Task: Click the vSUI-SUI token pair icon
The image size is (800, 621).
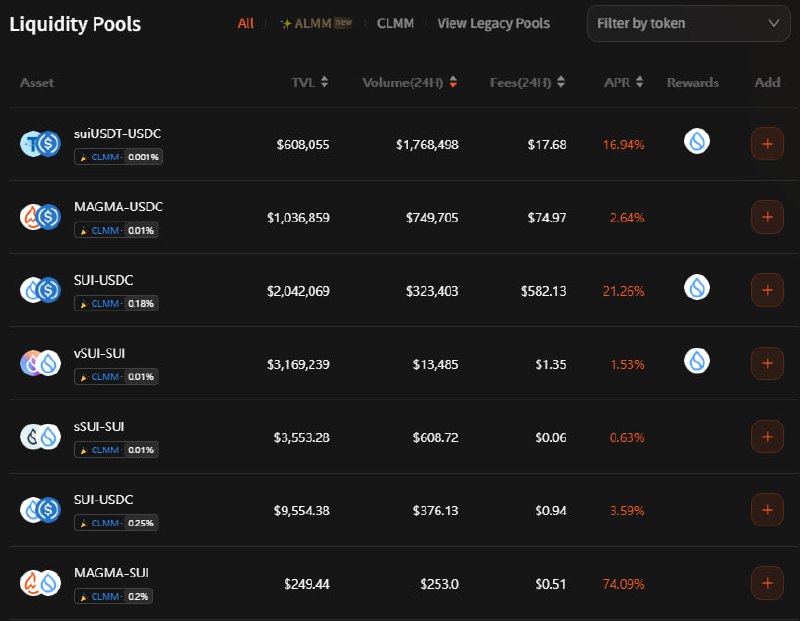Action: (41, 363)
